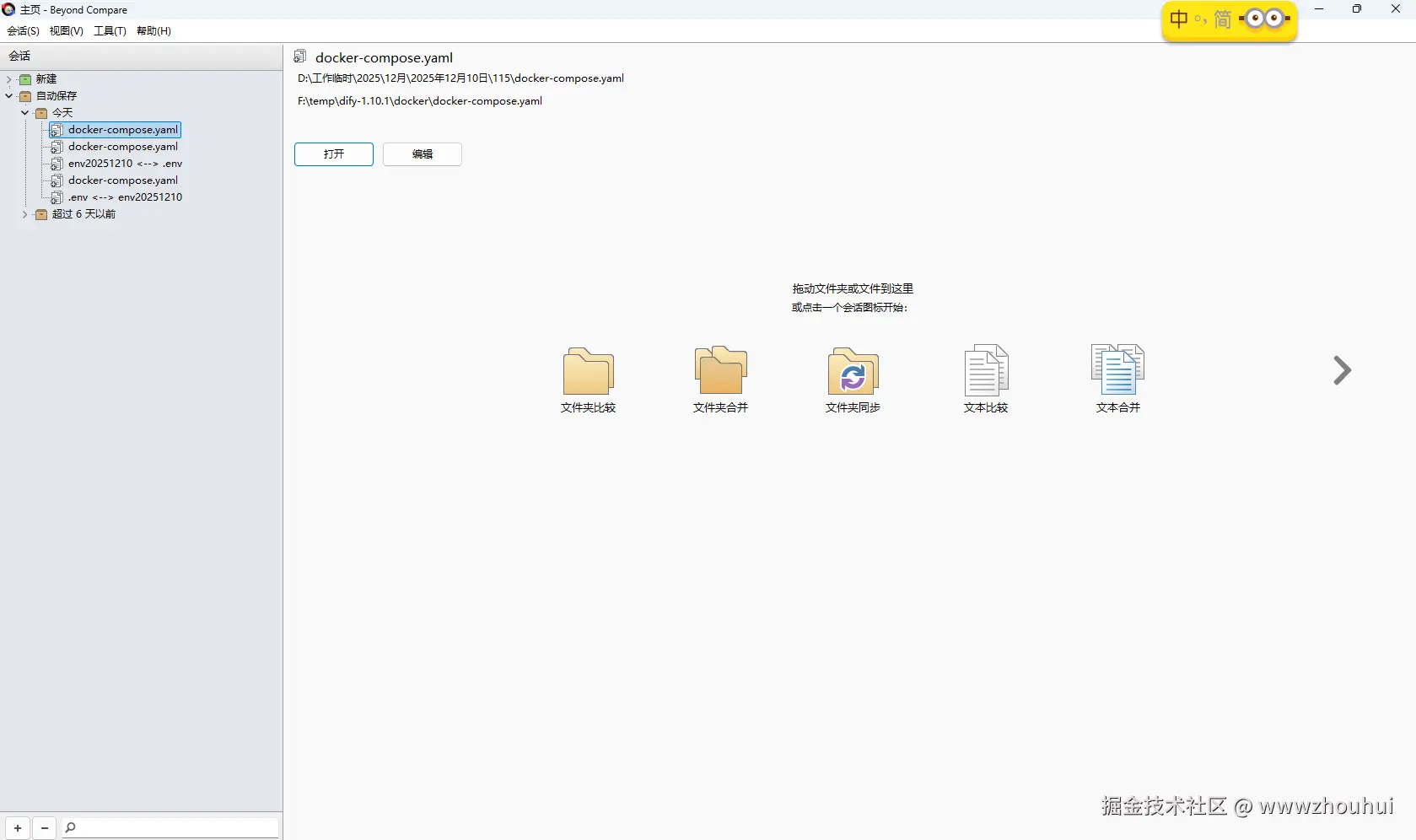Click the file icon beside docker-compose.yaml heading

[x=300, y=57]
